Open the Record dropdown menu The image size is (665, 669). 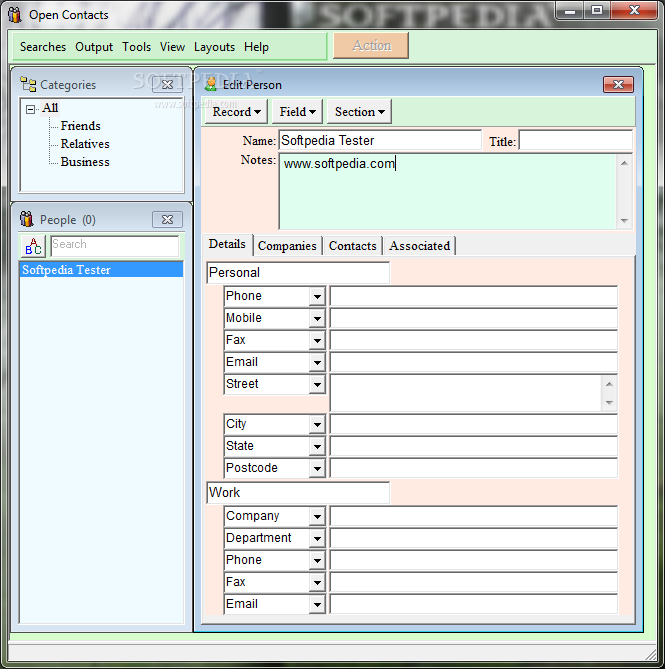coord(236,112)
